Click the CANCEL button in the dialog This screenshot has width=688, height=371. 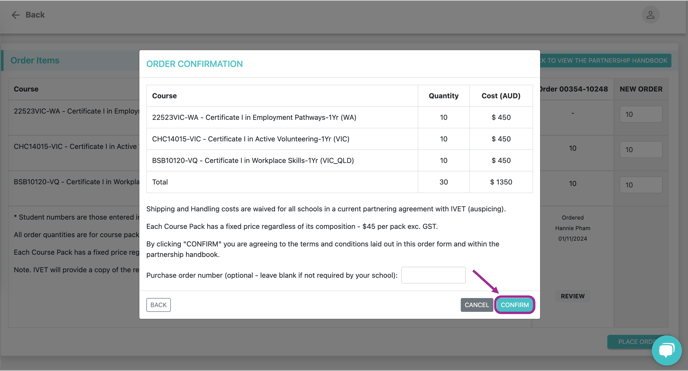tap(477, 305)
